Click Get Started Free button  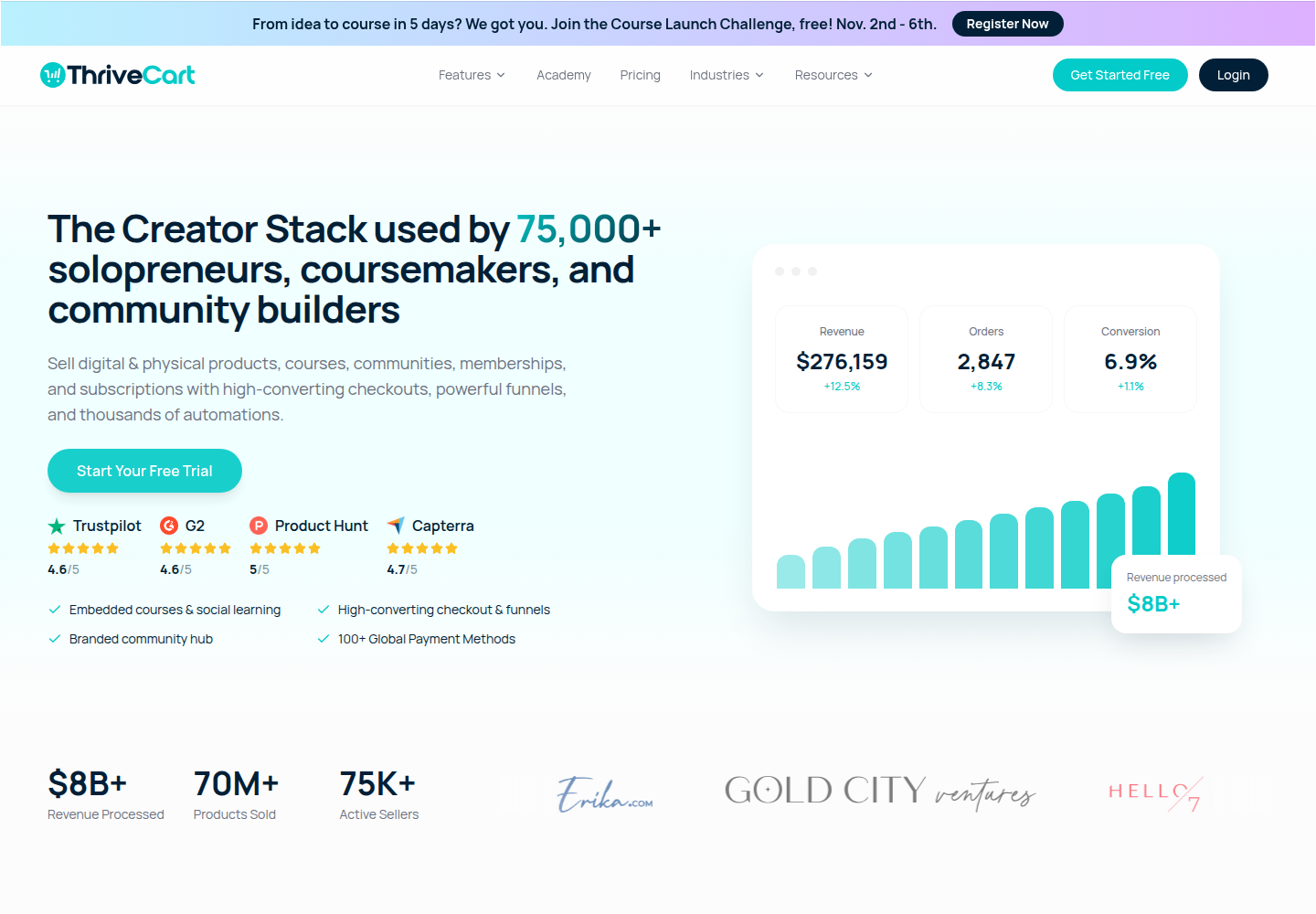[x=1120, y=75]
